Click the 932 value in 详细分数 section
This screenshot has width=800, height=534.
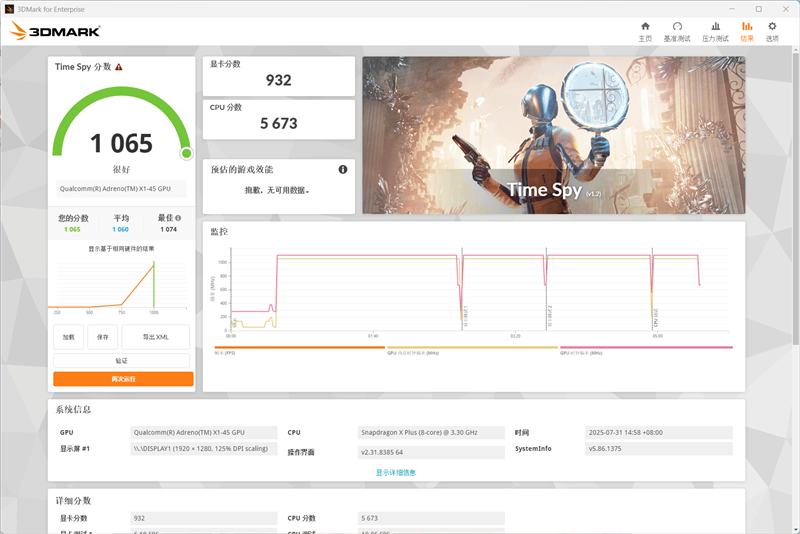click(204, 518)
